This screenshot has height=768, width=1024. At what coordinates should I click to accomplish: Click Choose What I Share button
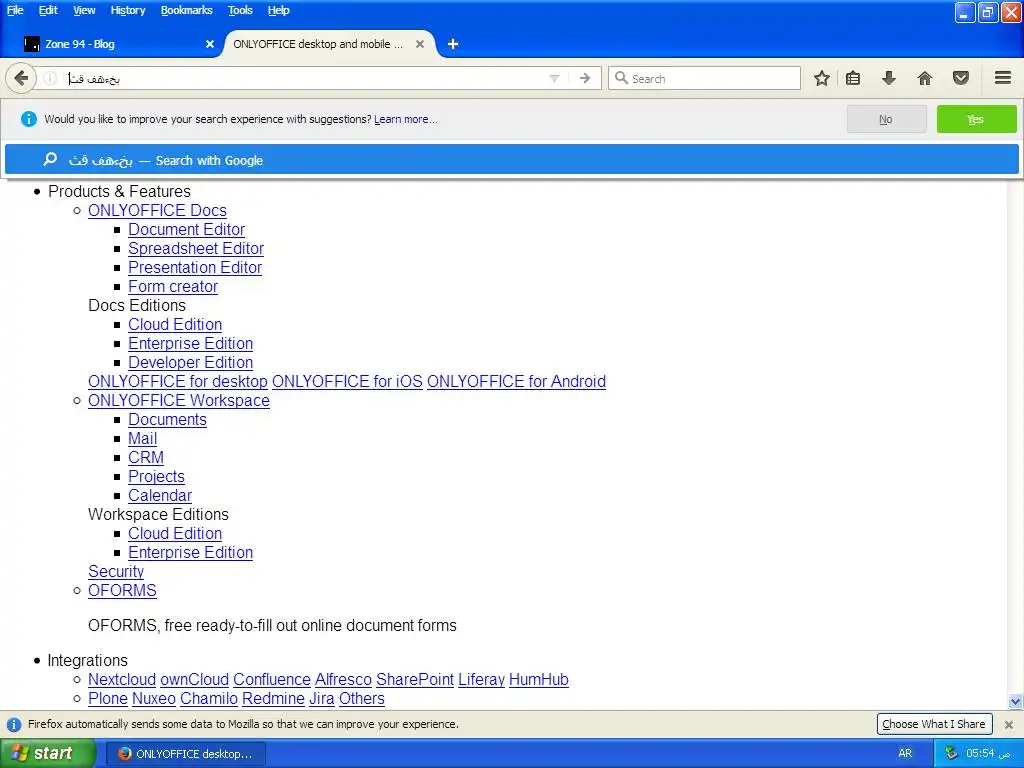934,724
